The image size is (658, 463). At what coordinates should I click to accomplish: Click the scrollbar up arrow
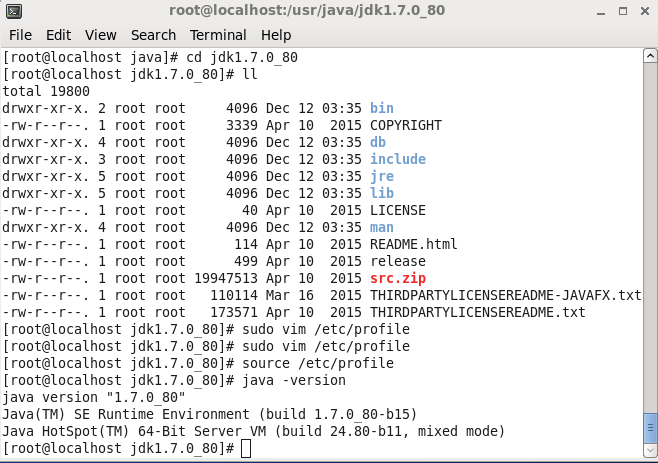click(650, 55)
